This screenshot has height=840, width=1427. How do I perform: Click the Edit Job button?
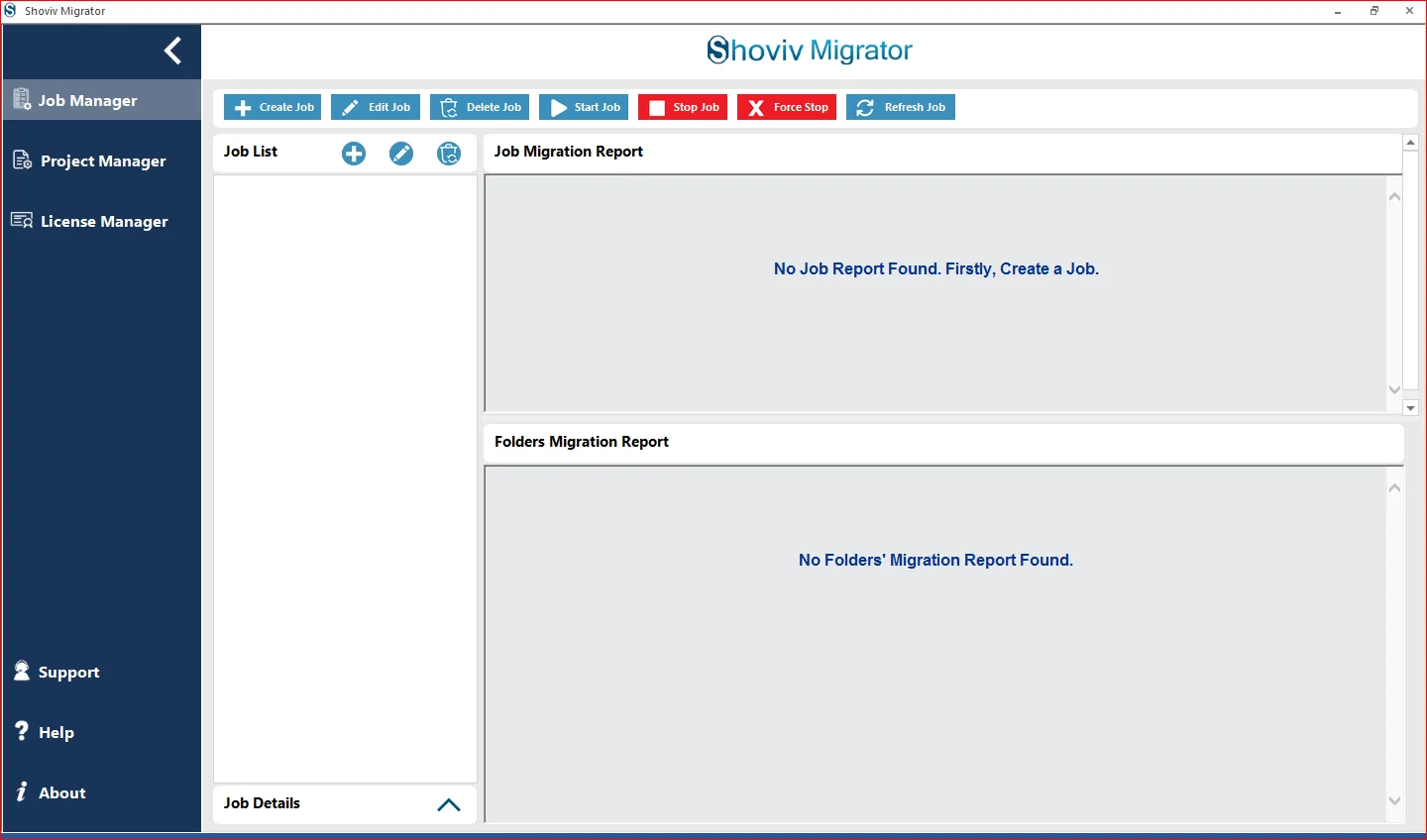pyautogui.click(x=376, y=107)
